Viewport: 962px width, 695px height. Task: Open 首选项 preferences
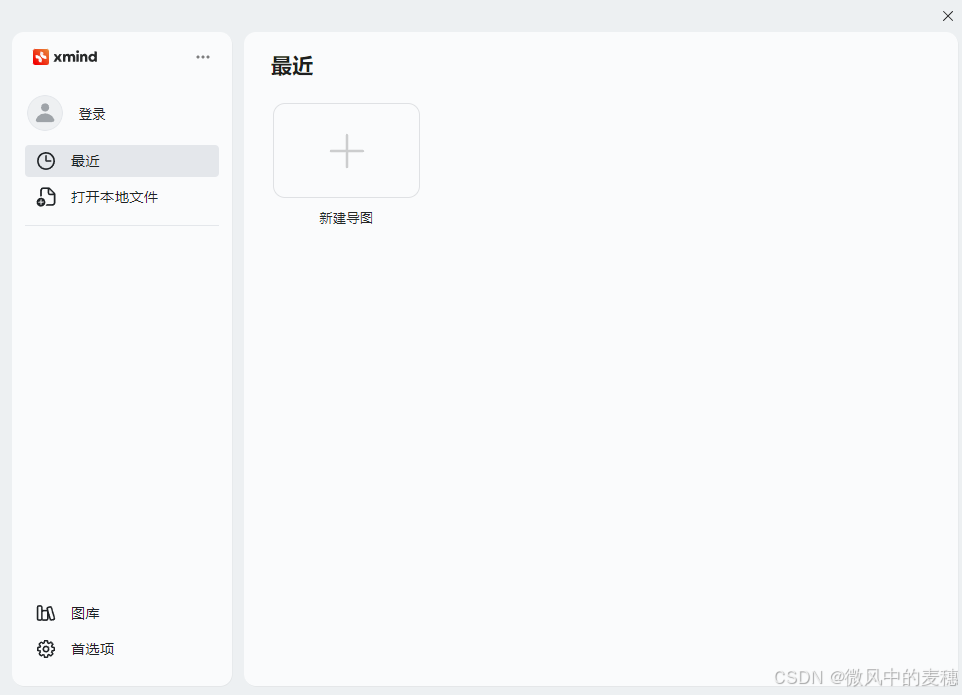click(x=92, y=648)
